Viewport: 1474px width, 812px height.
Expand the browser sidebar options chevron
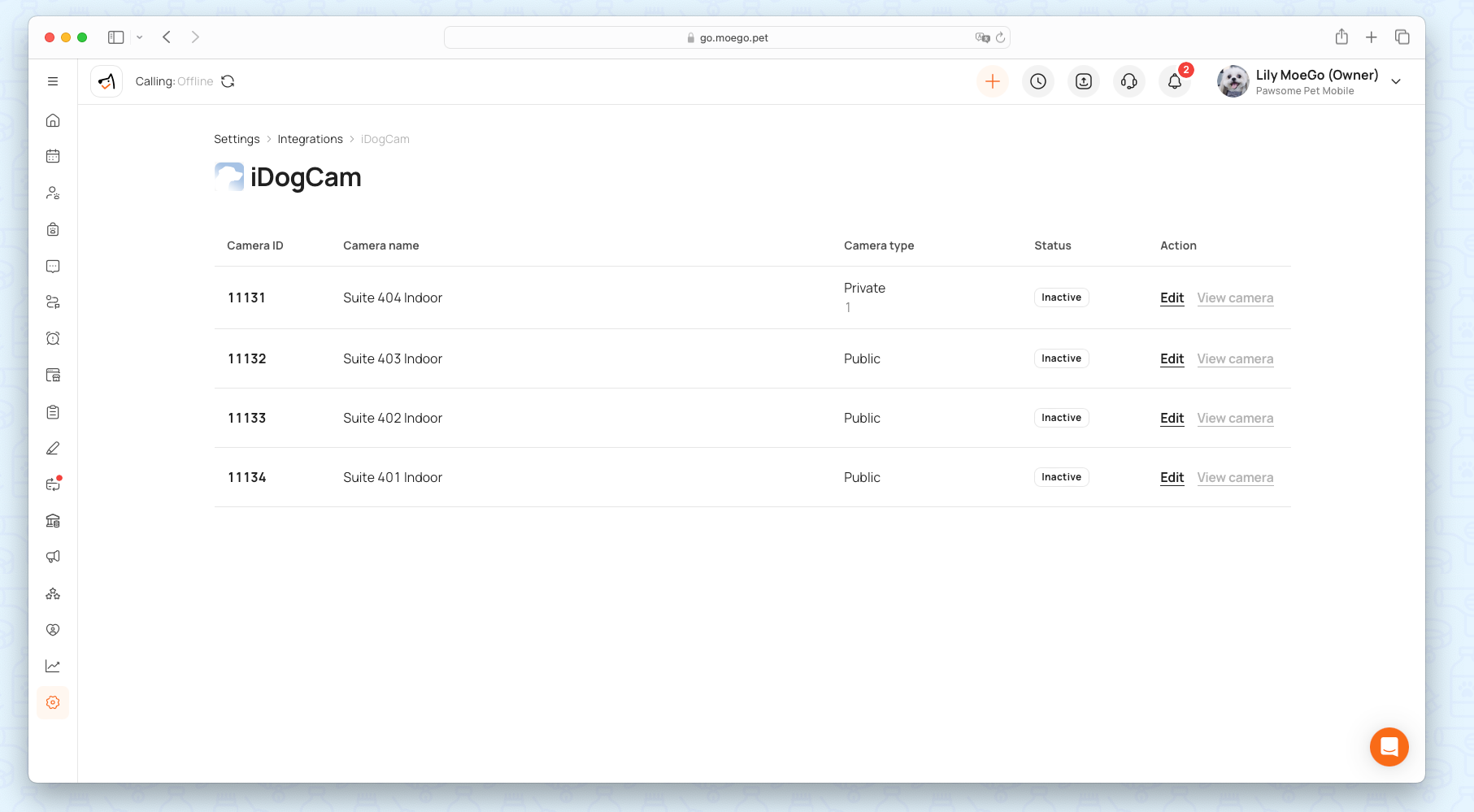pos(140,37)
